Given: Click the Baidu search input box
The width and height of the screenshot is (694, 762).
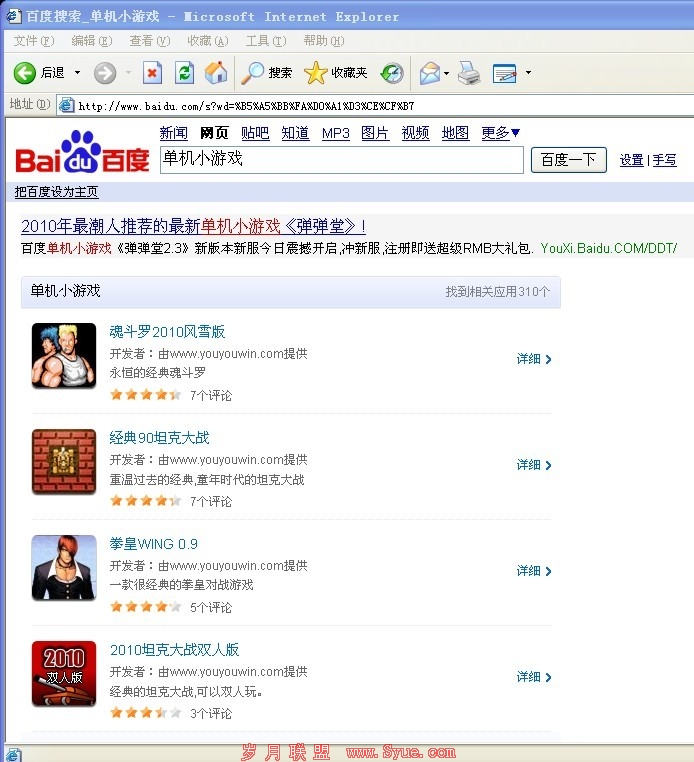Looking at the screenshot, I should (x=342, y=160).
